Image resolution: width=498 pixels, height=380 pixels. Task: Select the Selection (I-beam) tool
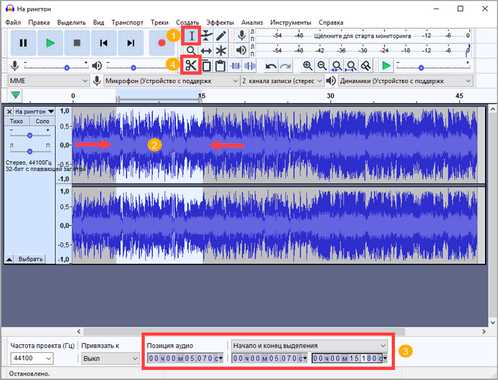coord(191,36)
